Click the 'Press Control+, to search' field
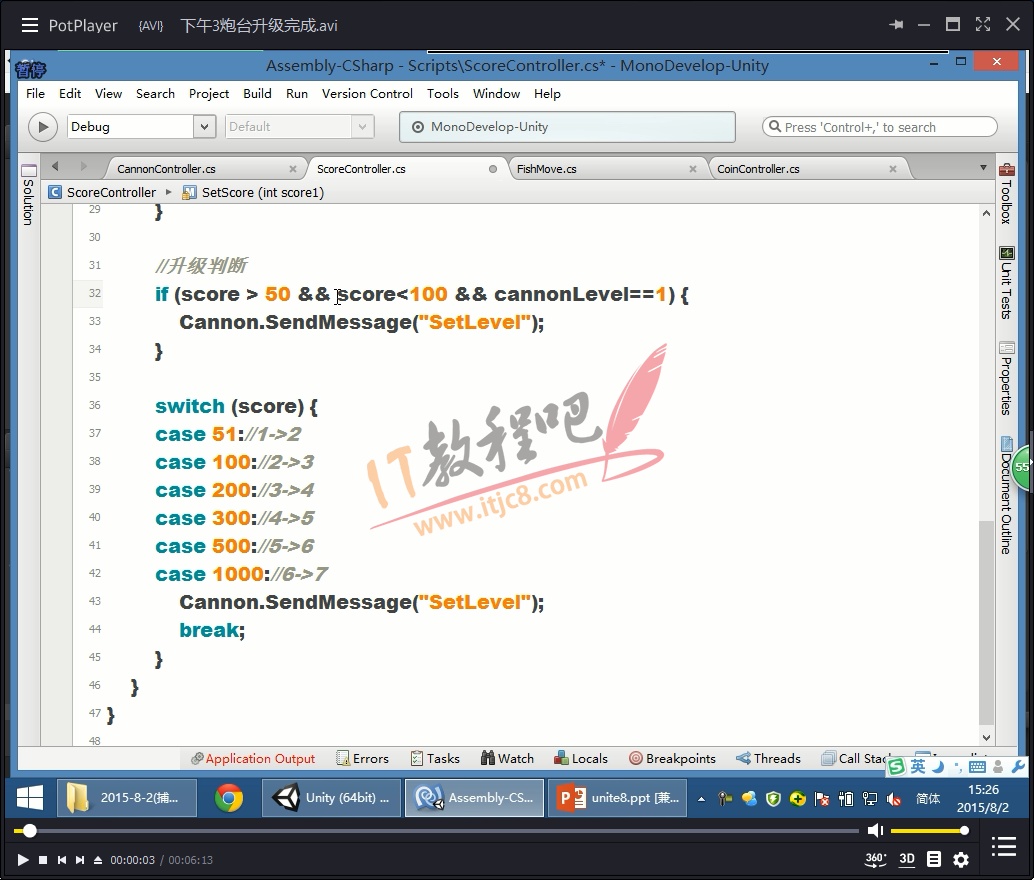This screenshot has width=1034, height=880. pos(880,127)
